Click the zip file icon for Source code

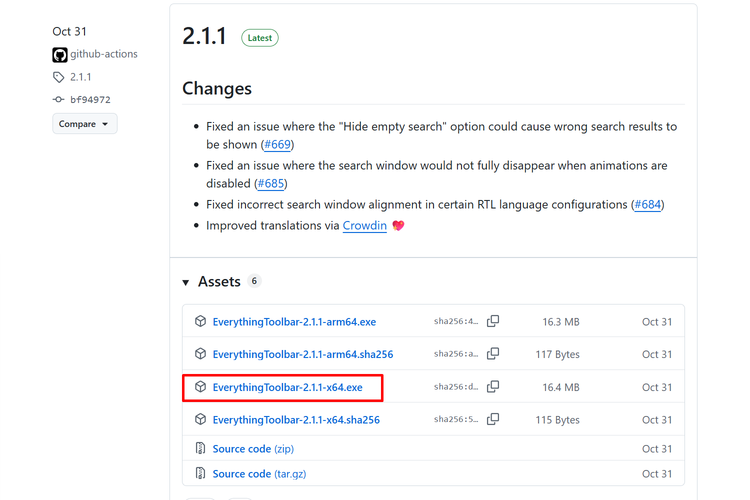[200, 449]
